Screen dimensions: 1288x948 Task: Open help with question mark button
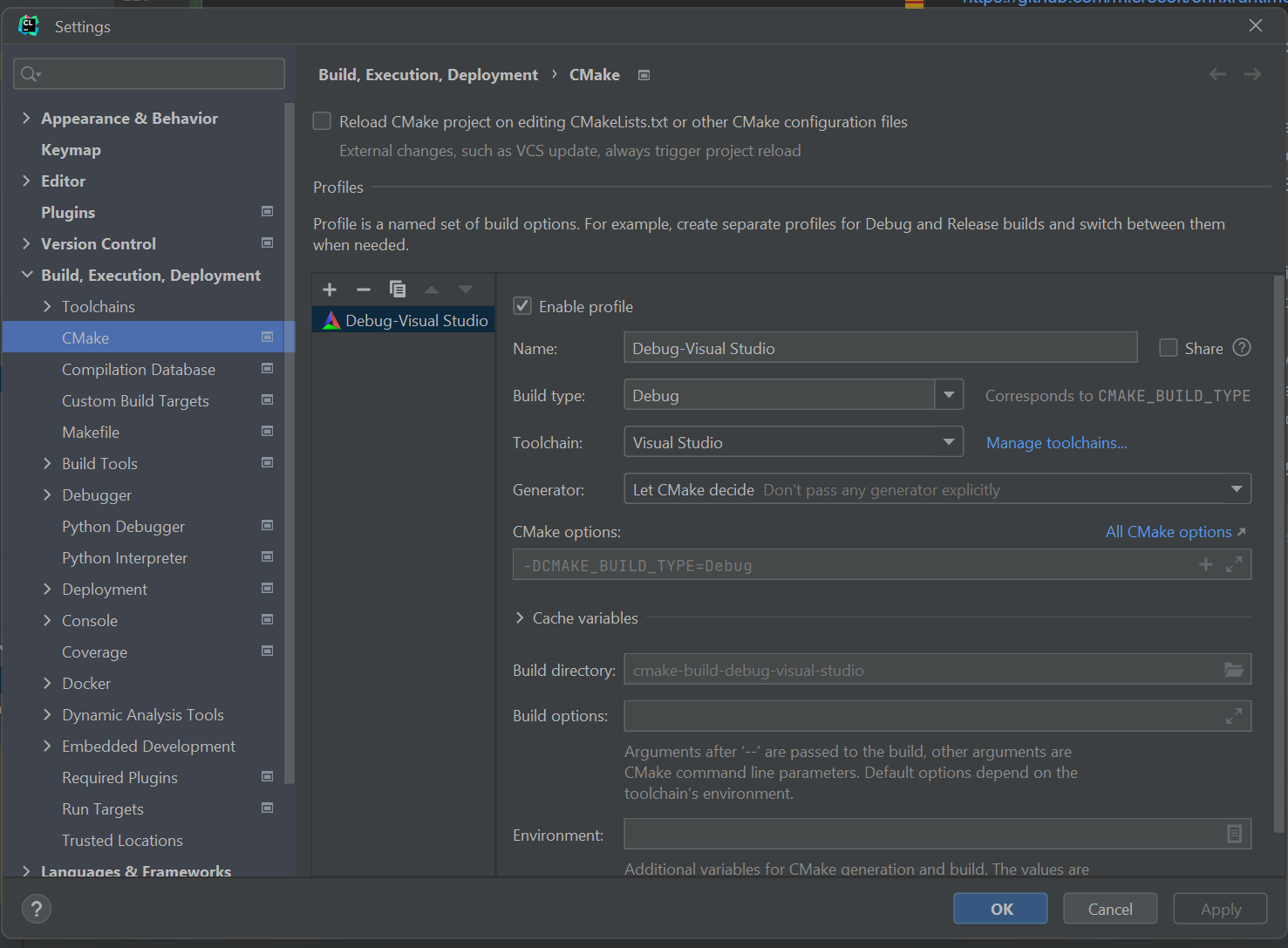coord(37,909)
